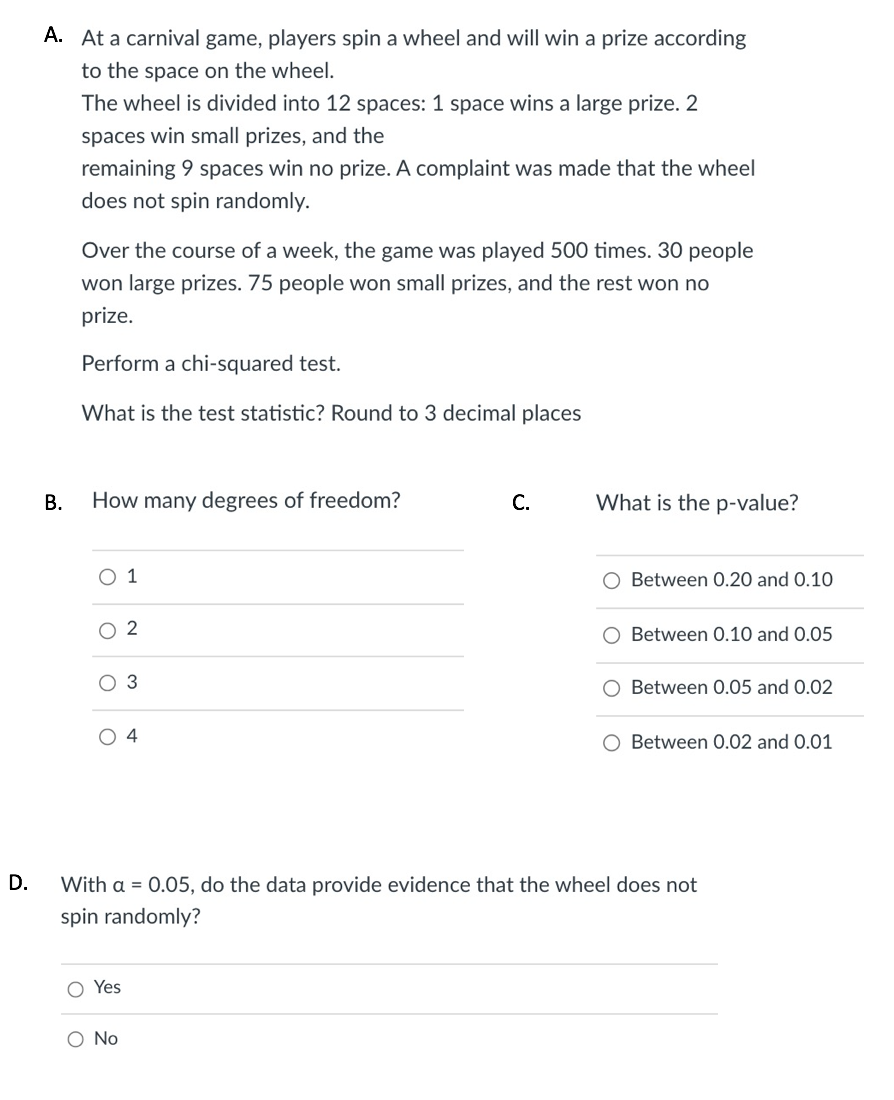Image resolution: width=894 pixels, height=1100 pixels.
Task: Choose p-value option 'Between 0.10 and 0.05'
Action: point(611,634)
